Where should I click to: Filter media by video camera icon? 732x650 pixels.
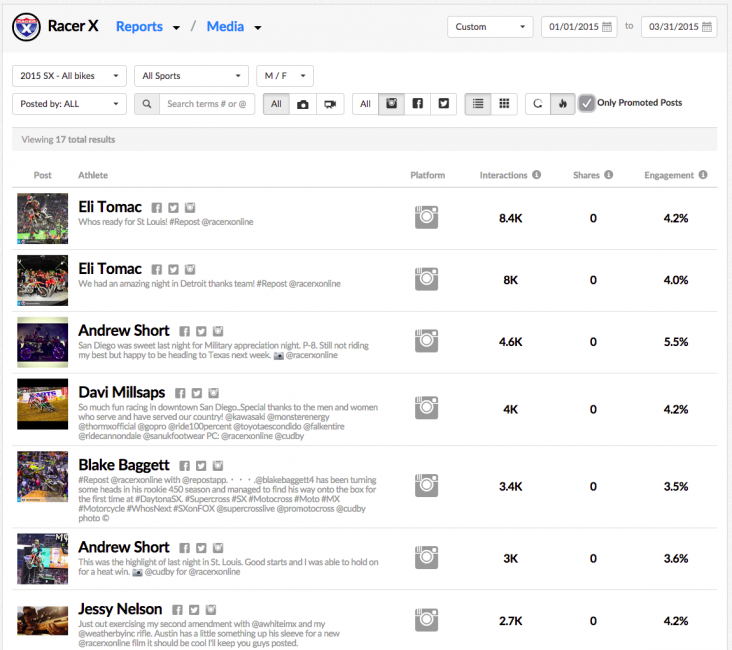[329, 104]
